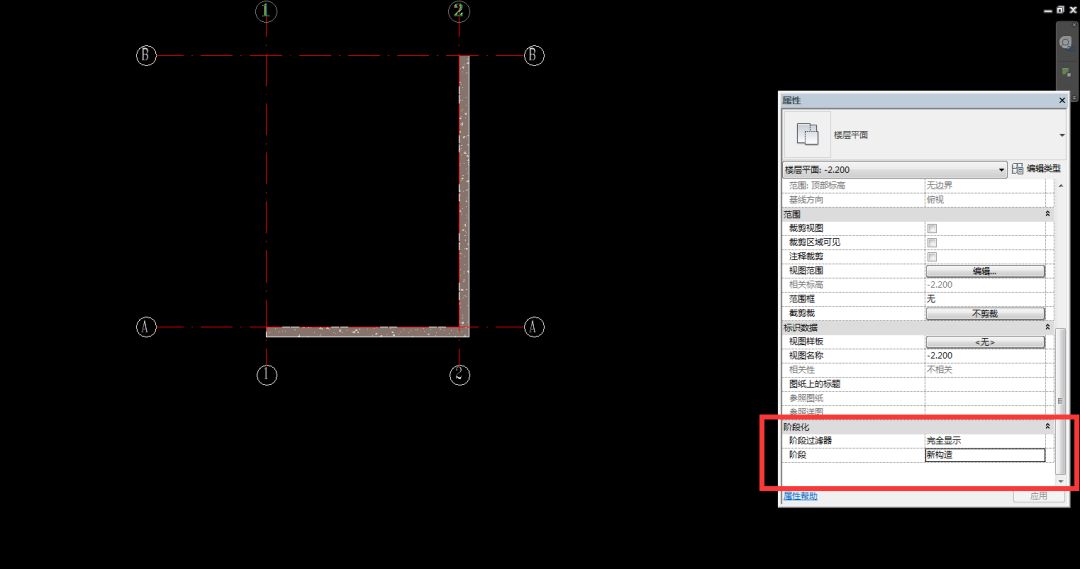Open navigation bar customize options at its bottom
The width and height of the screenshot is (1080, 569).
[x=1074, y=98]
